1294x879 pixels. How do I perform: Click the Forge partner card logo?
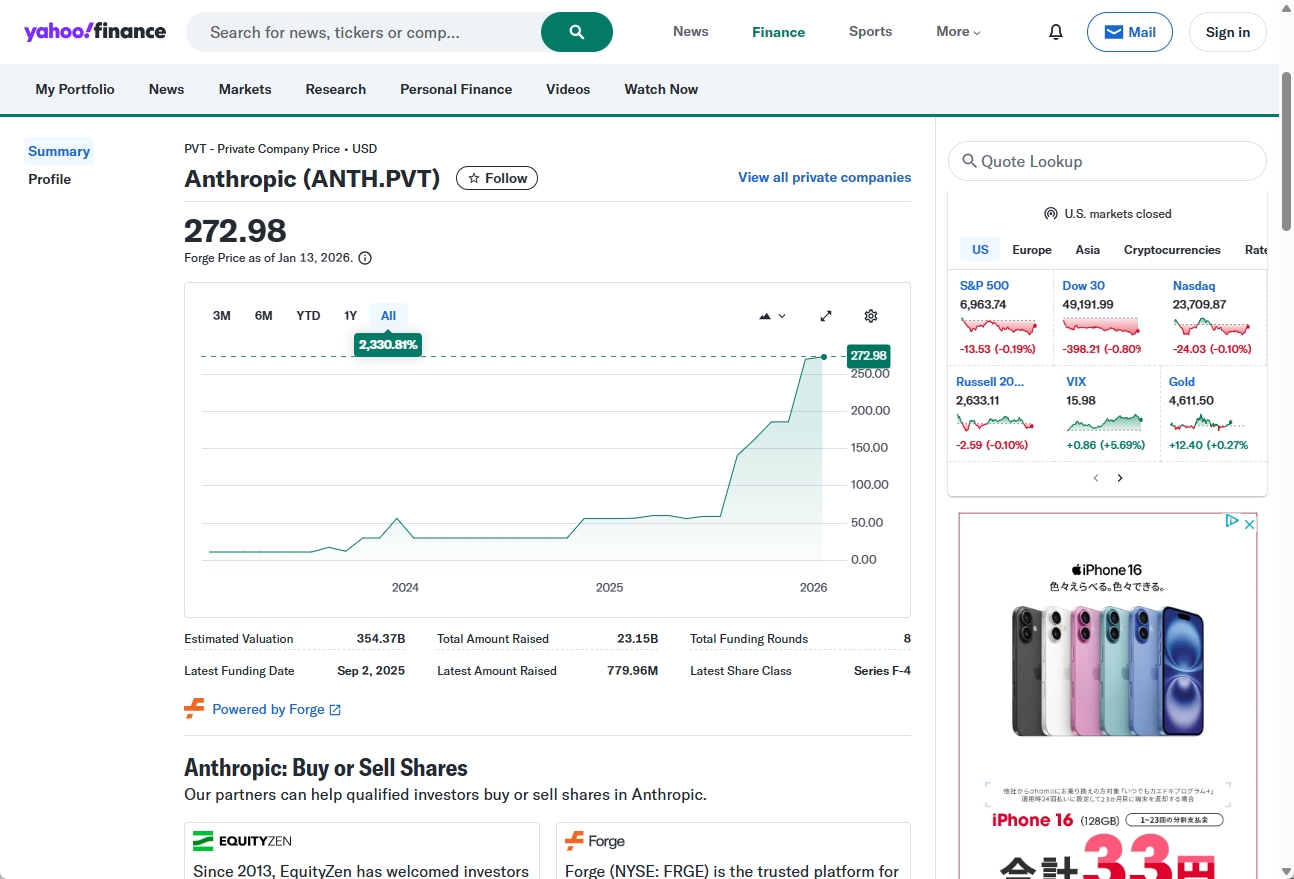(x=595, y=841)
